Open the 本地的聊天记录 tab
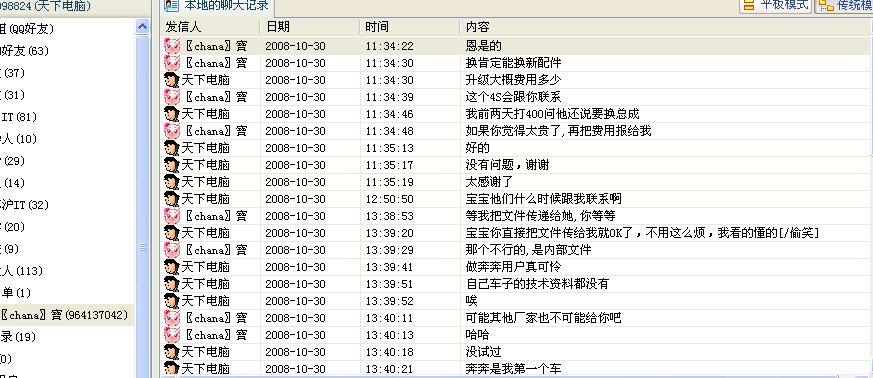 tap(218, 7)
